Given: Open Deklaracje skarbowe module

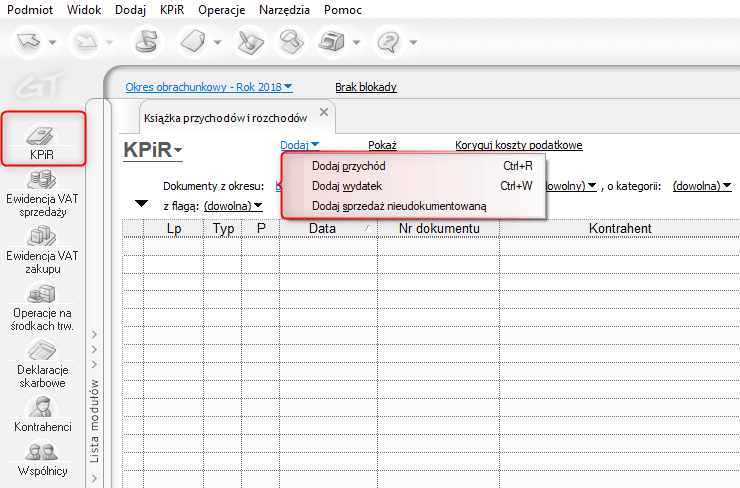Looking at the screenshot, I should [42, 365].
